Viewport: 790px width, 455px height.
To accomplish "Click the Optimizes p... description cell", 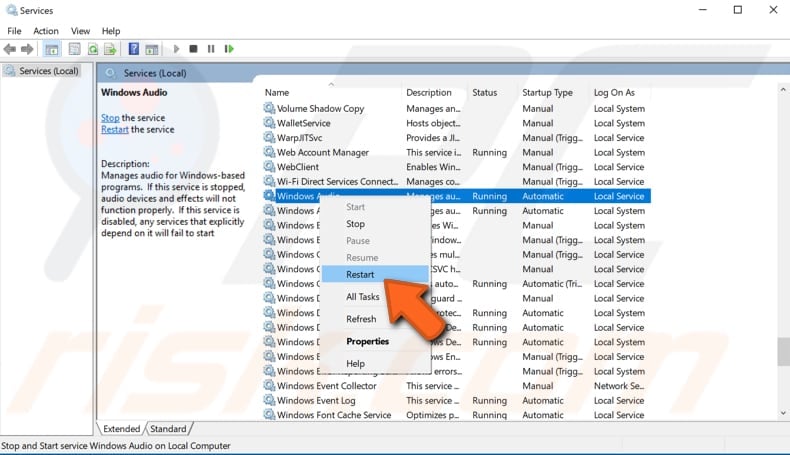I will [x=433, y=415].
